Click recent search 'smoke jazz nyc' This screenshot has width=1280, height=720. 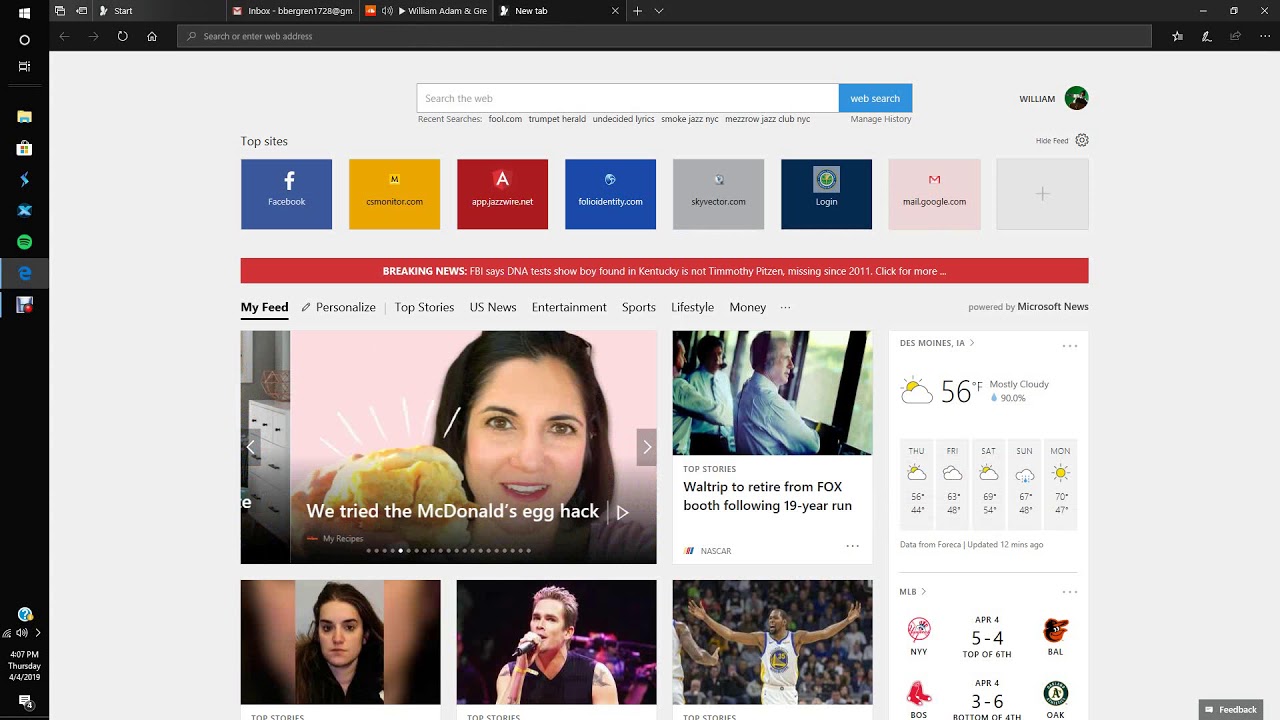tap(690, 119)
